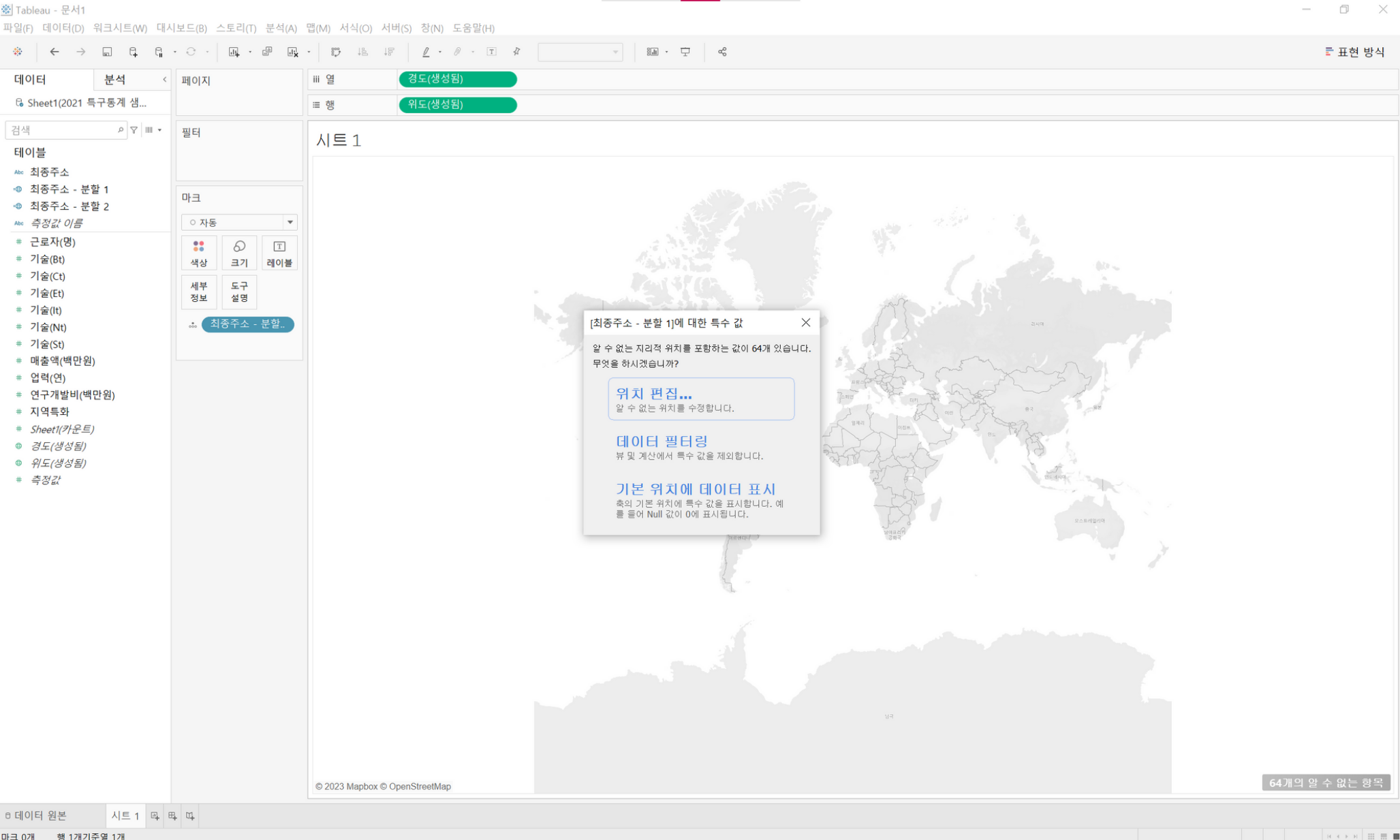1400x840 pixels.
Task: Open 표현 방식 (Show Me) panel
Action: coord(1354,52)
